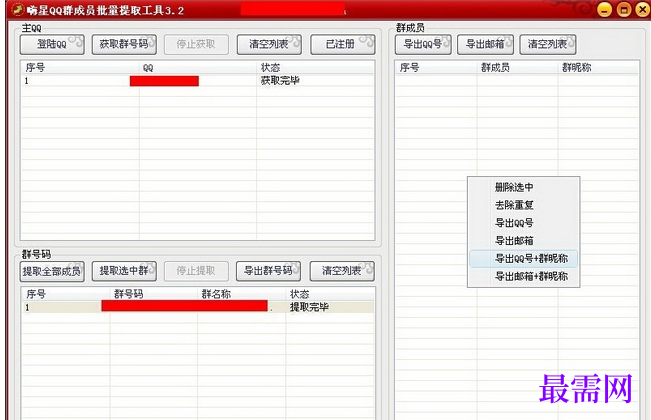Choose 导出邮箱 from the context menu
Viewport: 651px width, 420px height.
(523, 241)
